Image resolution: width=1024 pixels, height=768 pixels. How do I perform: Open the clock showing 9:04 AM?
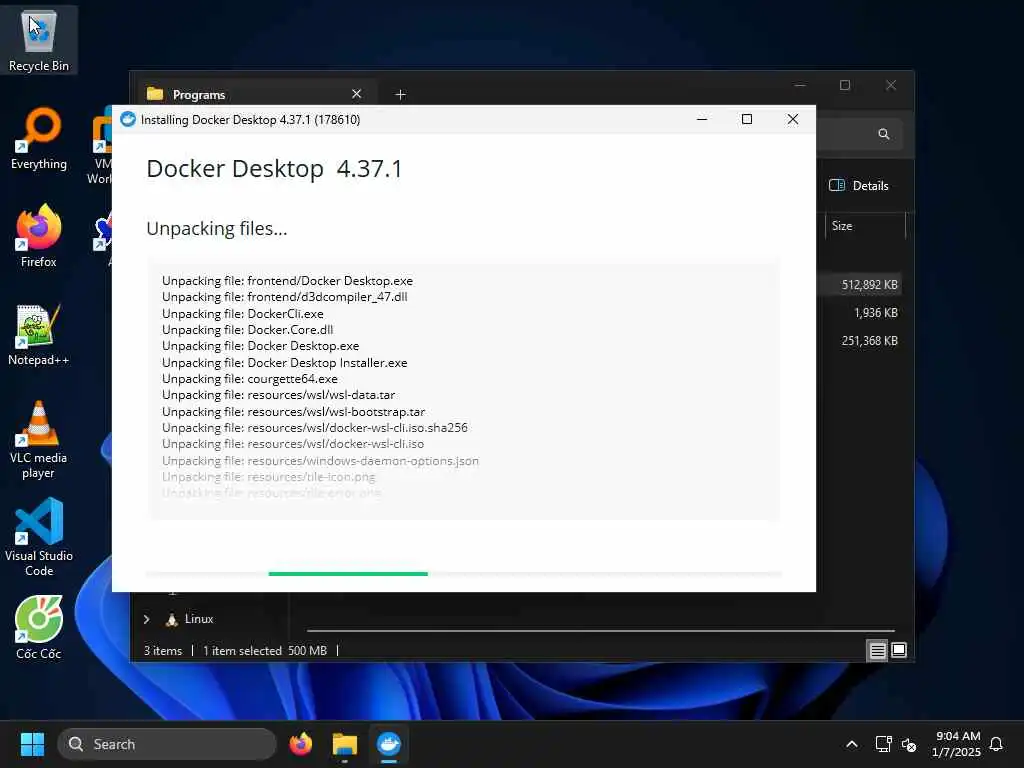(957, 744)
